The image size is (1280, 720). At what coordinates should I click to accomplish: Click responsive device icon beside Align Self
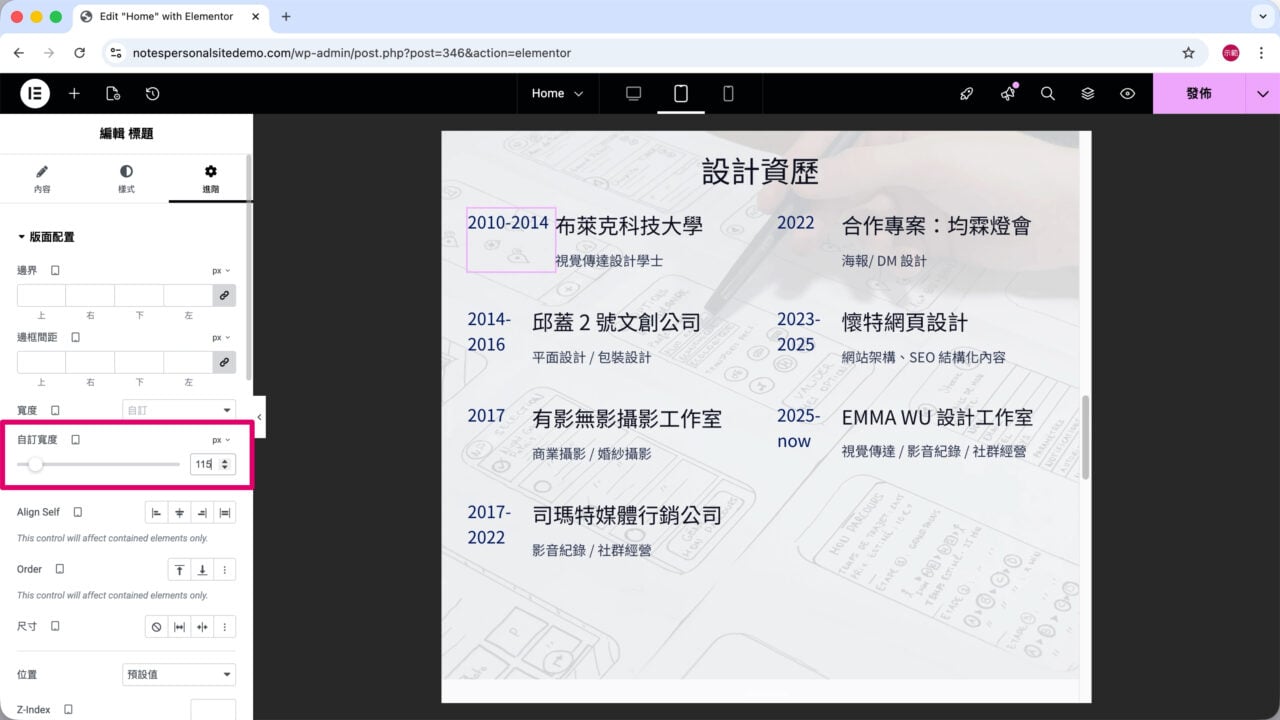coord(78,512)
